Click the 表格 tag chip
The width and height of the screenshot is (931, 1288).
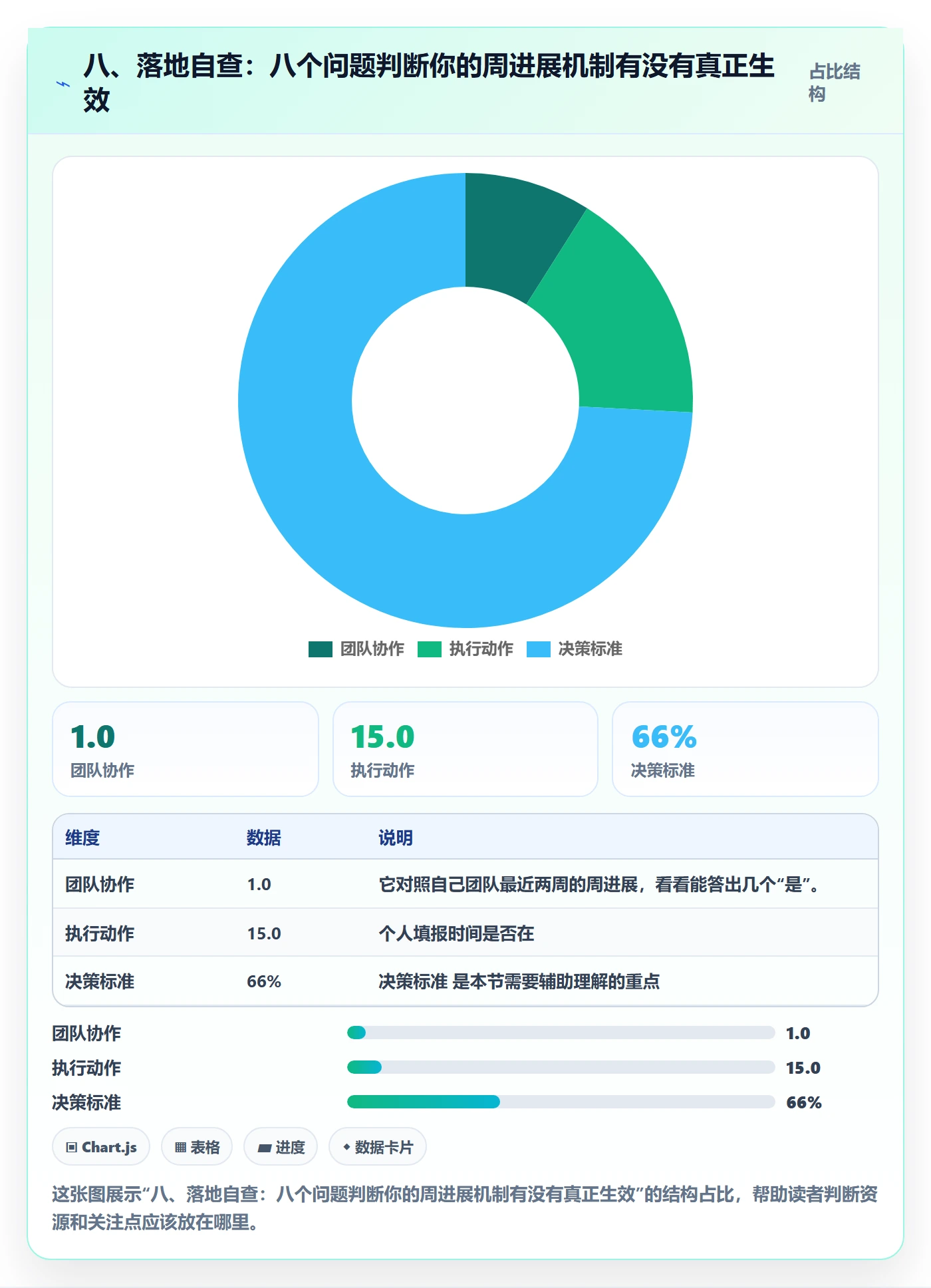tap(197, 1147)
